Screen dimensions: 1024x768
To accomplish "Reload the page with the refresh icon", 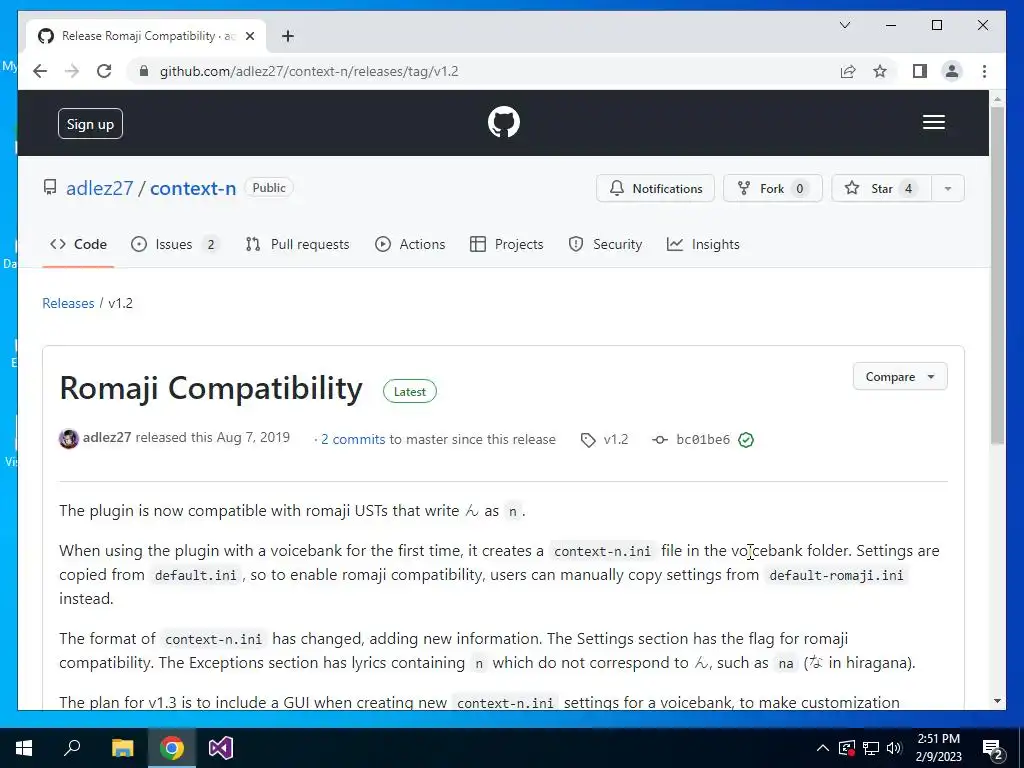I will pyautogui.click(x=104, y=71).
